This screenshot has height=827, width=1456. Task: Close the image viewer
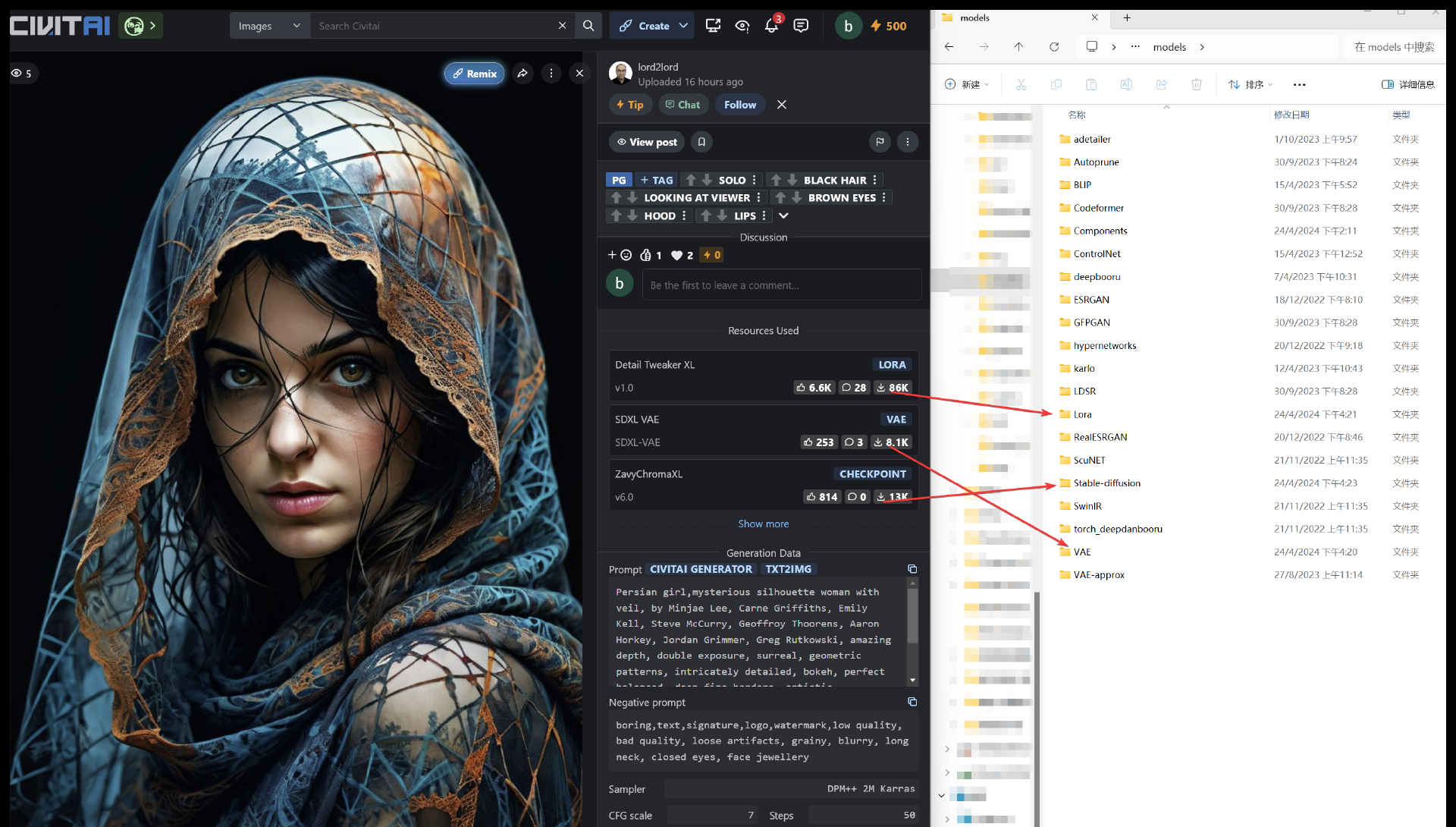579,74
